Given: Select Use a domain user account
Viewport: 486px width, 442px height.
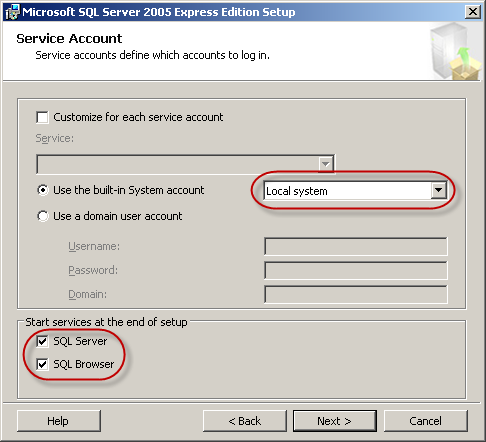Looking at the screenshot, I should [43, 216].
